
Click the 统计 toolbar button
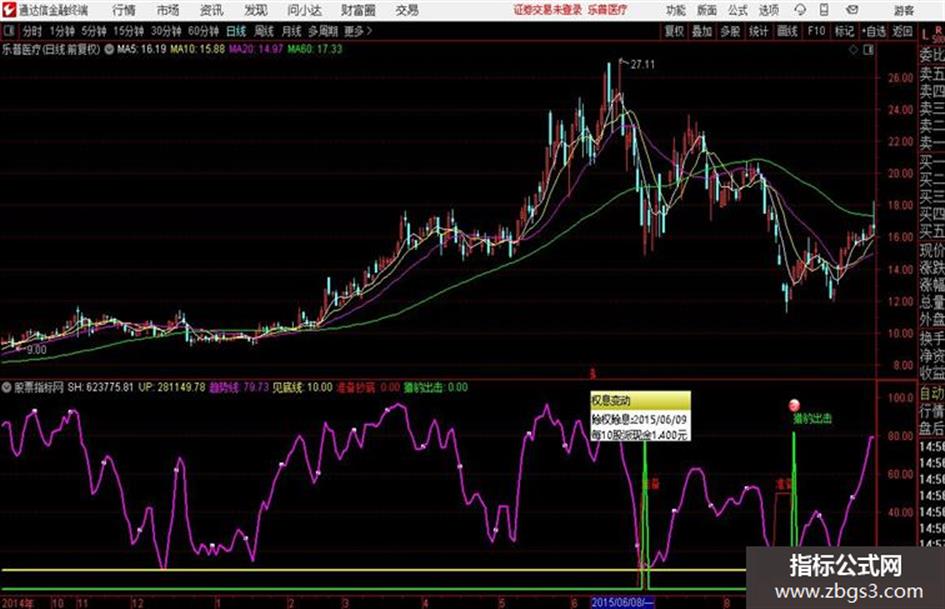[x=758, y=31]
